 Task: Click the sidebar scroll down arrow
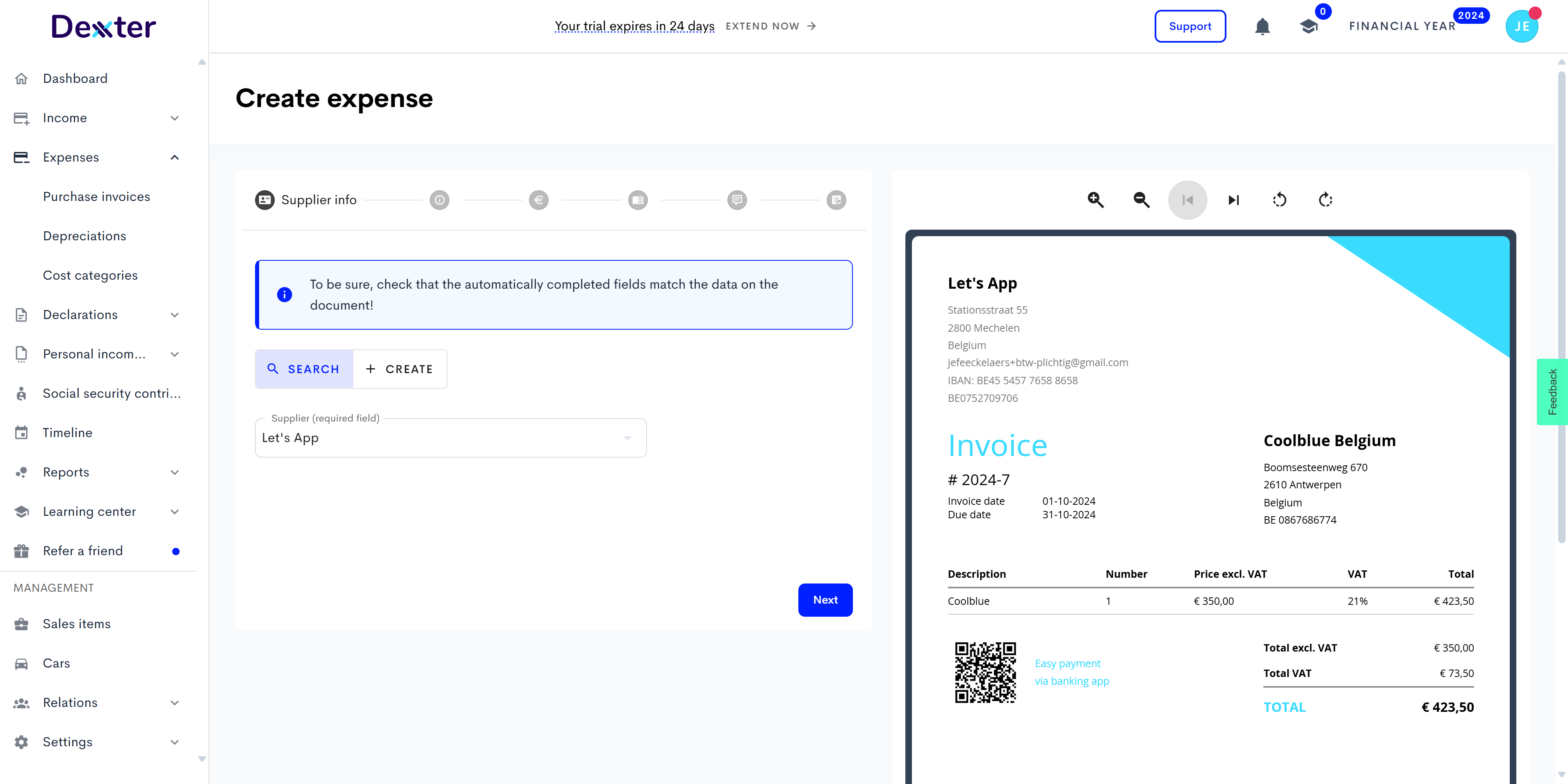[202, 759]
